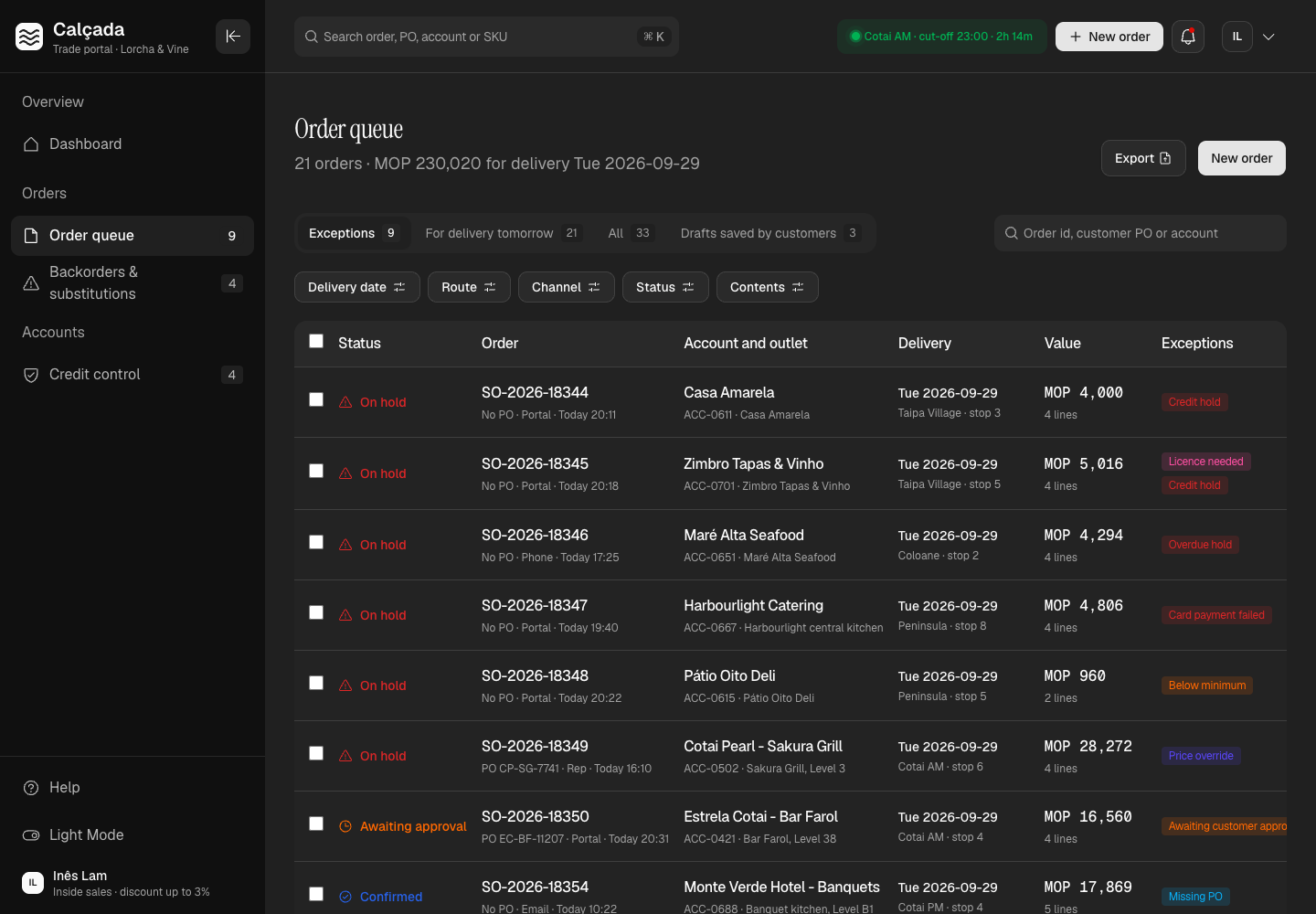1316x914 pixels.
Task: Click the Credit control shield icon
Action: pyautogui.click(x=31, y=375)
